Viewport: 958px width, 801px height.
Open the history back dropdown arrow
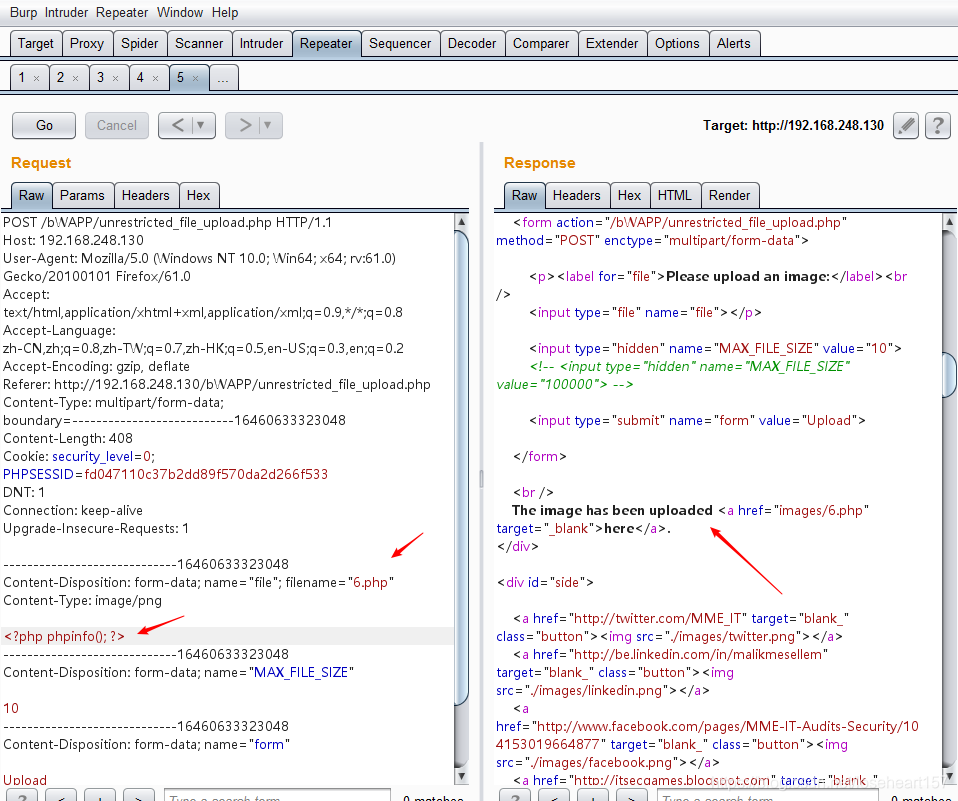pyautogui.click(x=200, y=125)
